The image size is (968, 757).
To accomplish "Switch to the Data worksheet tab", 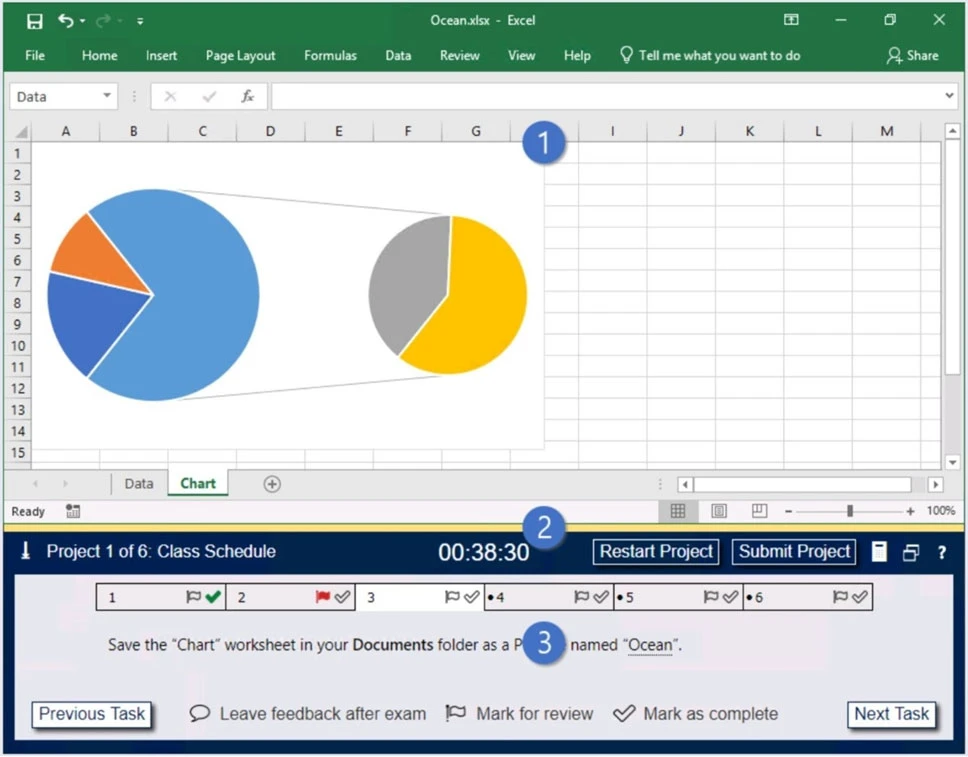I will [x=139, y=484].
